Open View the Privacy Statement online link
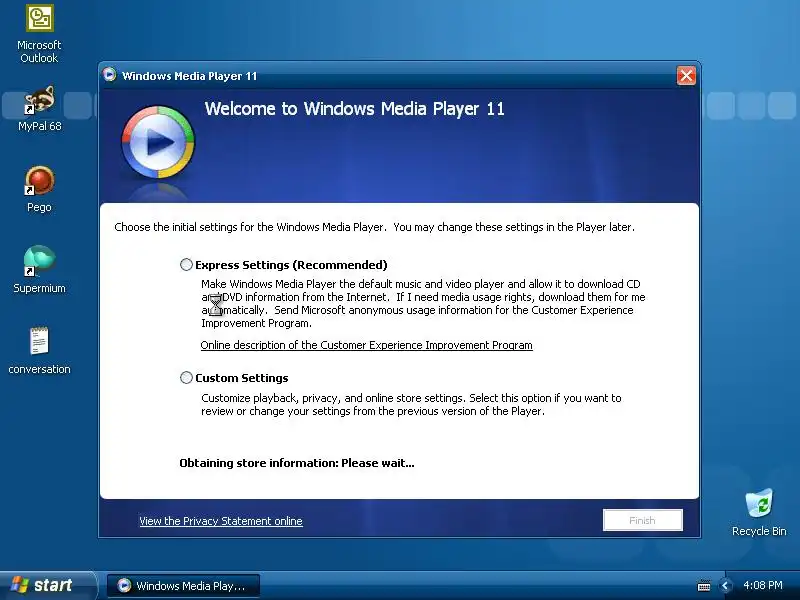Image resolution: width=800 pixels, height=600 pixels. point(221,521)
